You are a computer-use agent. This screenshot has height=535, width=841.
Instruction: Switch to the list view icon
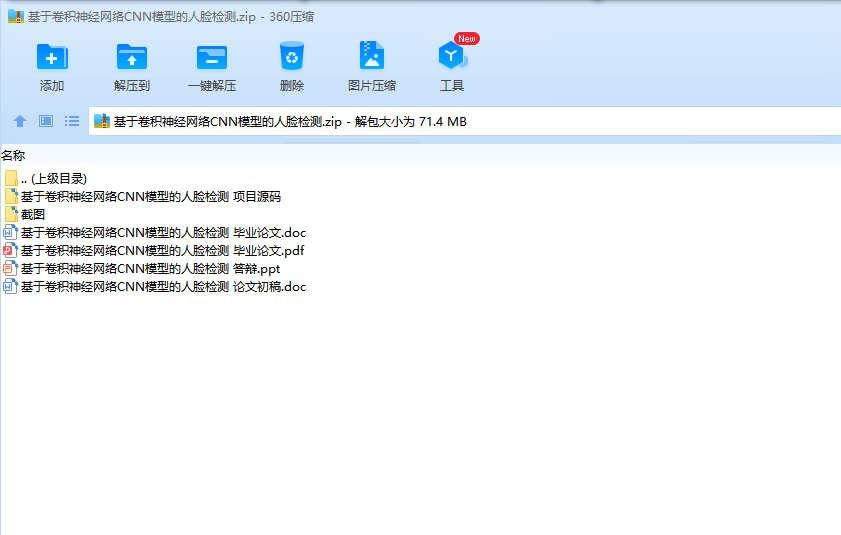[x=72, y=121]
